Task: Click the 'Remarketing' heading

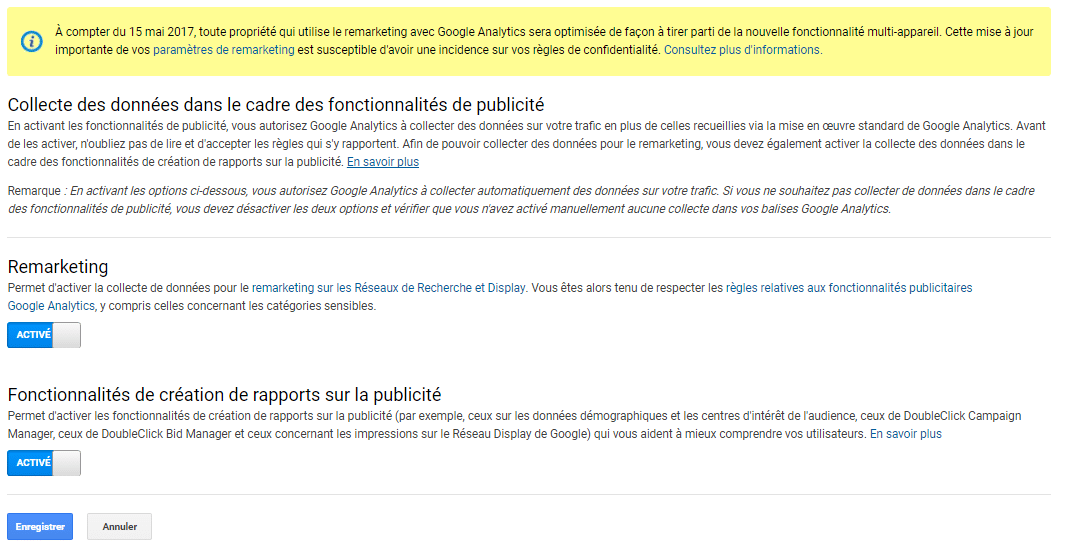Action: [58, 267]
